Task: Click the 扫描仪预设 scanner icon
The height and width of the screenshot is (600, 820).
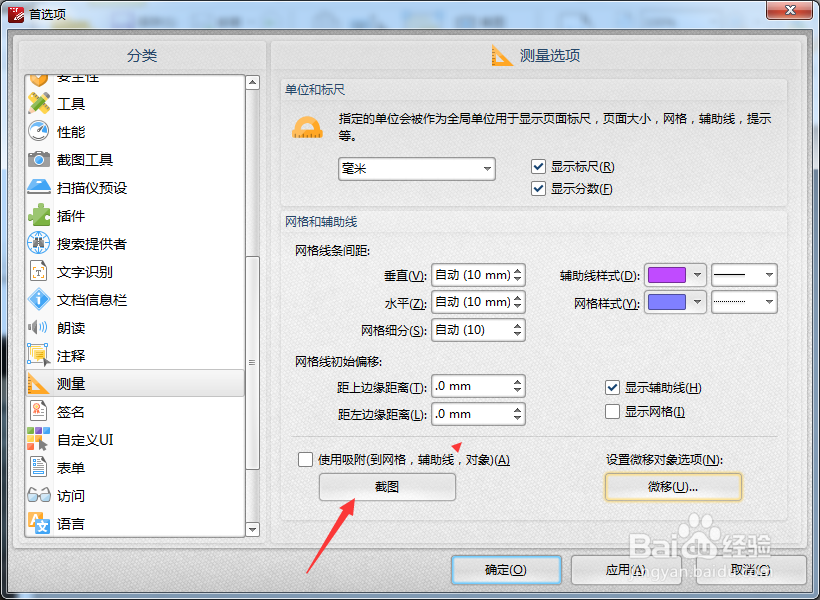Action: tap(39, 187)
